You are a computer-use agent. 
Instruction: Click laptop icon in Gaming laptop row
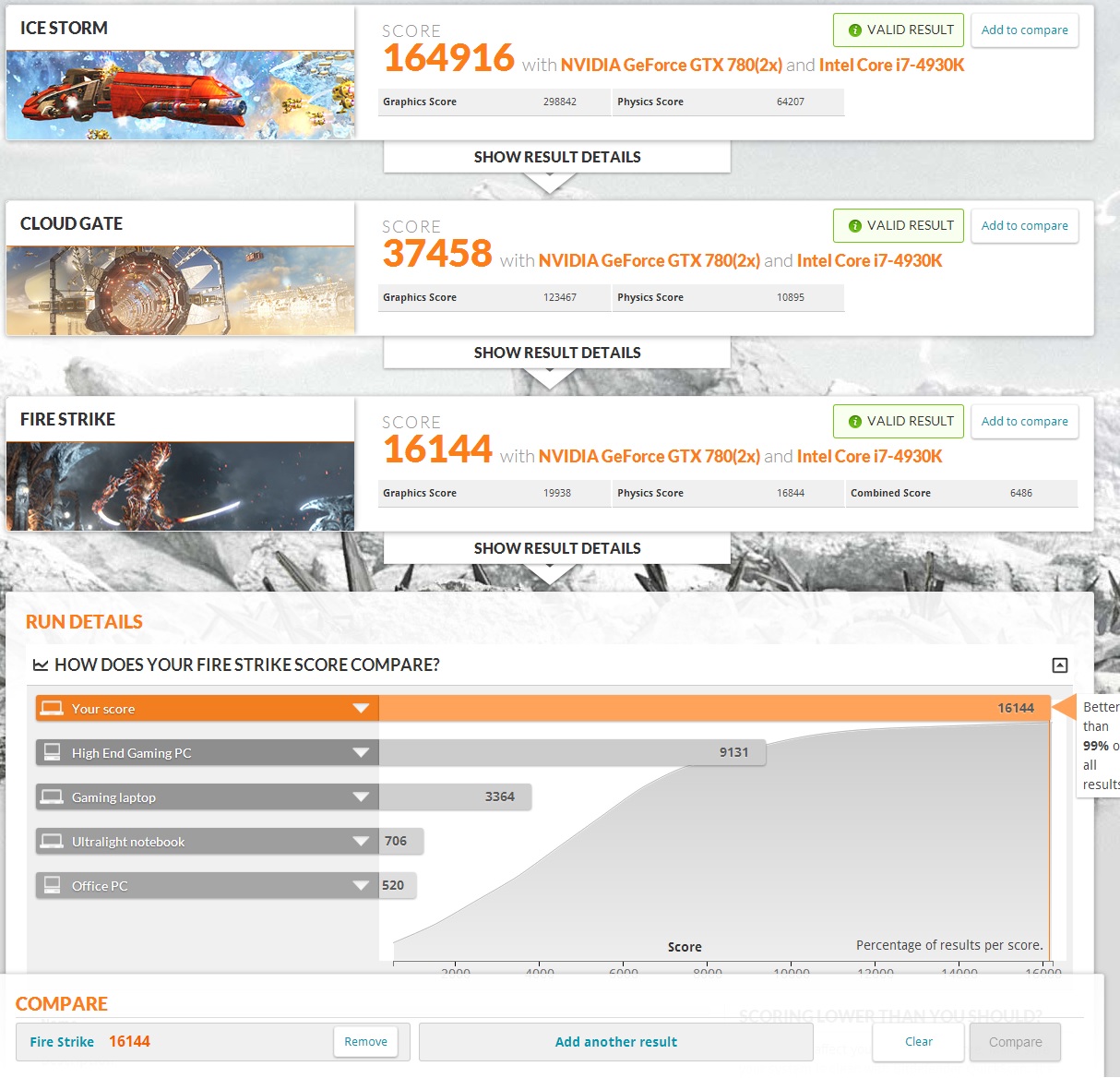point(53,797)
